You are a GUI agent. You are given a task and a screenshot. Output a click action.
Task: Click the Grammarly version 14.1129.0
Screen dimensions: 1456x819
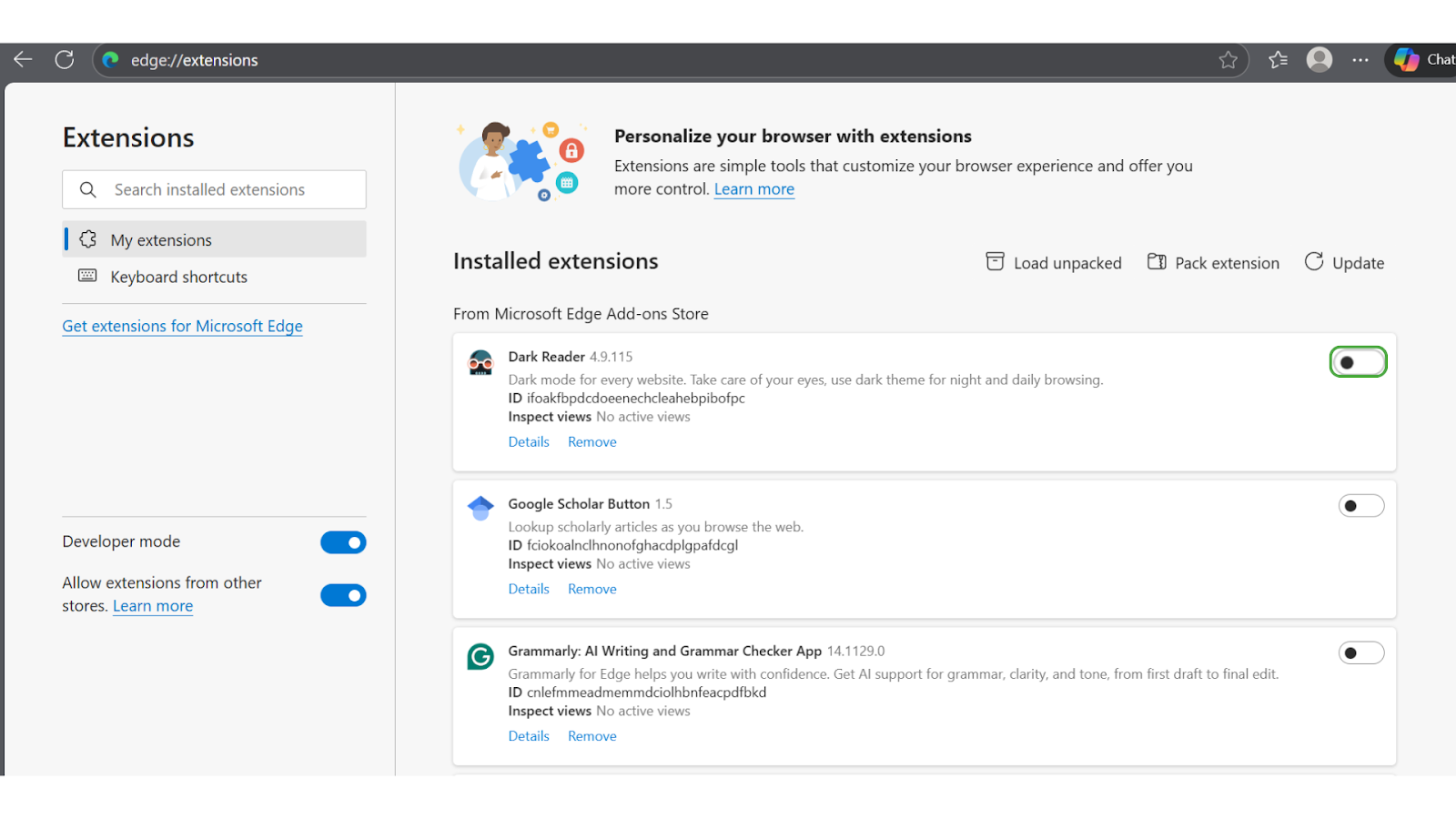click(855, 652)
